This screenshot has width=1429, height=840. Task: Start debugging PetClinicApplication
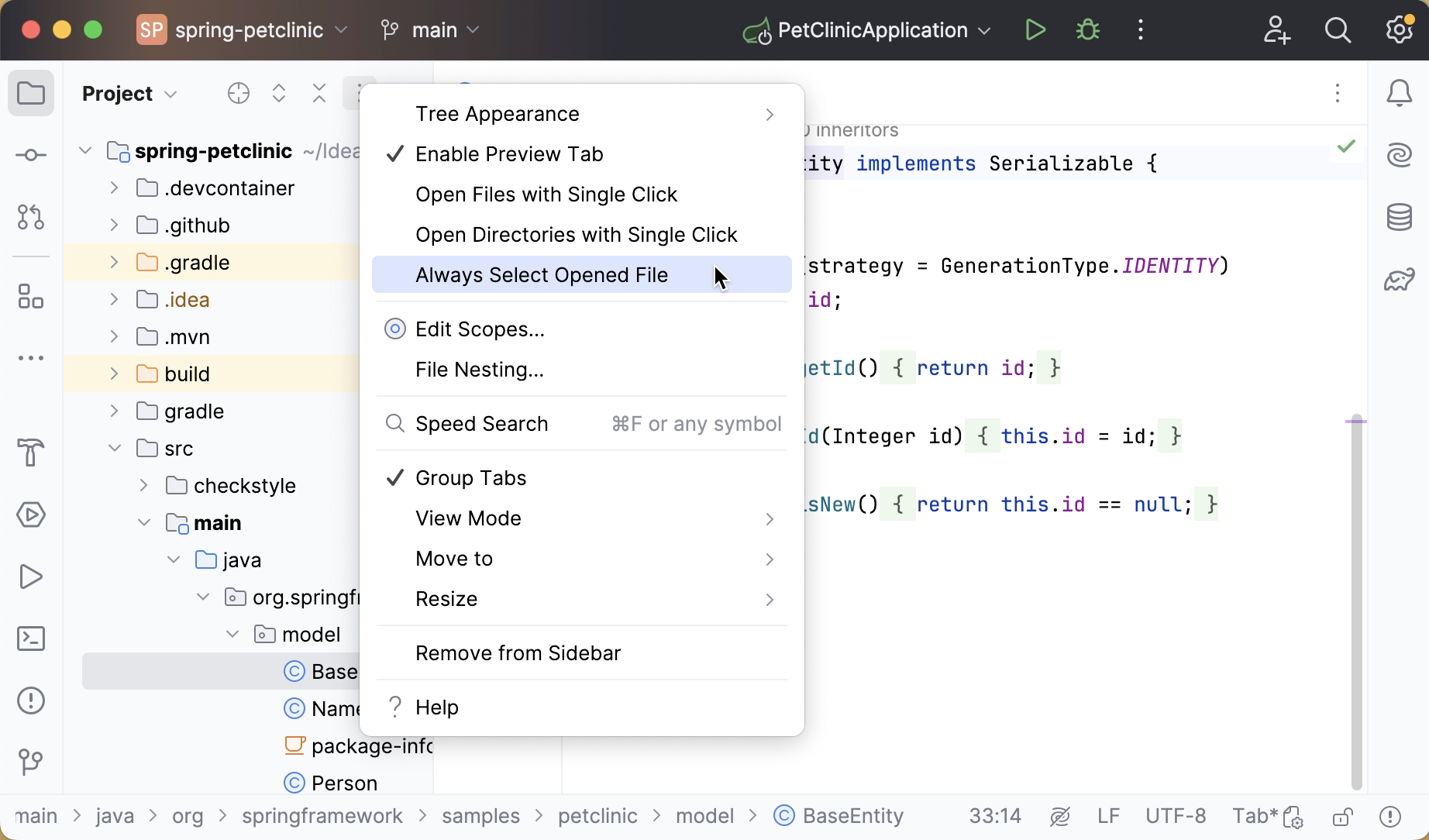[1087, 29]
